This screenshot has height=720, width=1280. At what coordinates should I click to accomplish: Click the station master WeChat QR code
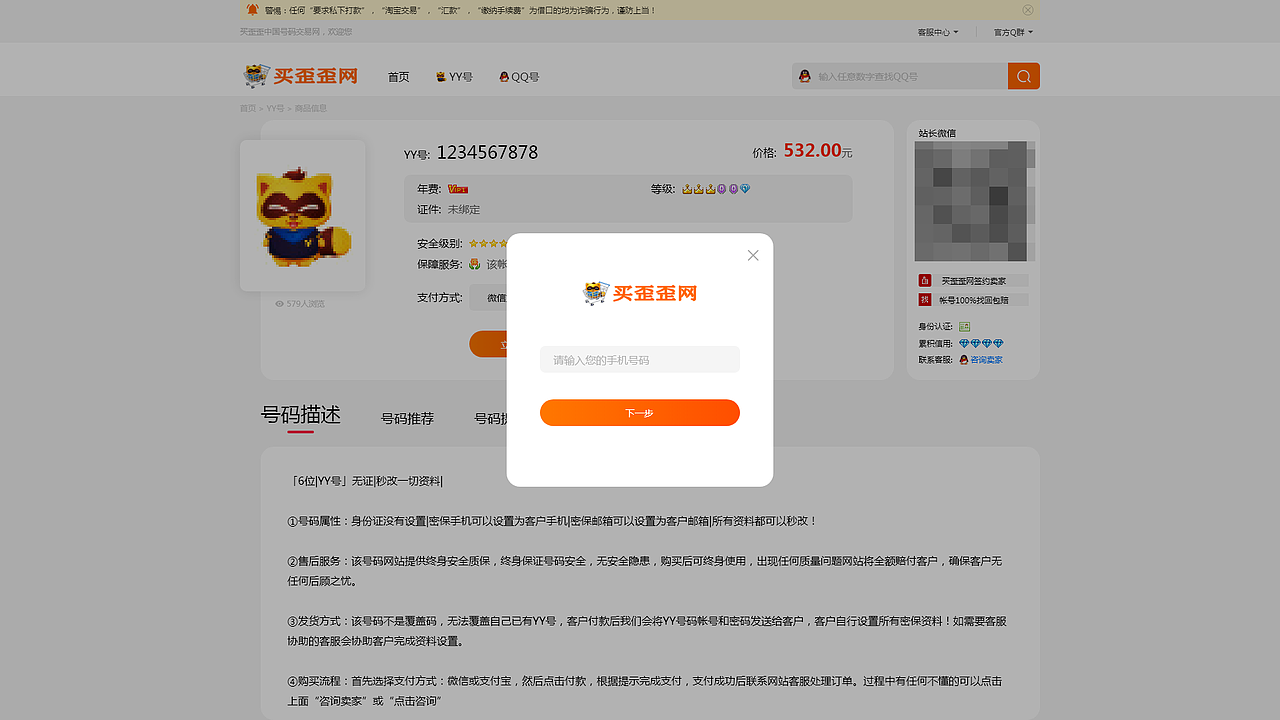[x=975, y=201]
